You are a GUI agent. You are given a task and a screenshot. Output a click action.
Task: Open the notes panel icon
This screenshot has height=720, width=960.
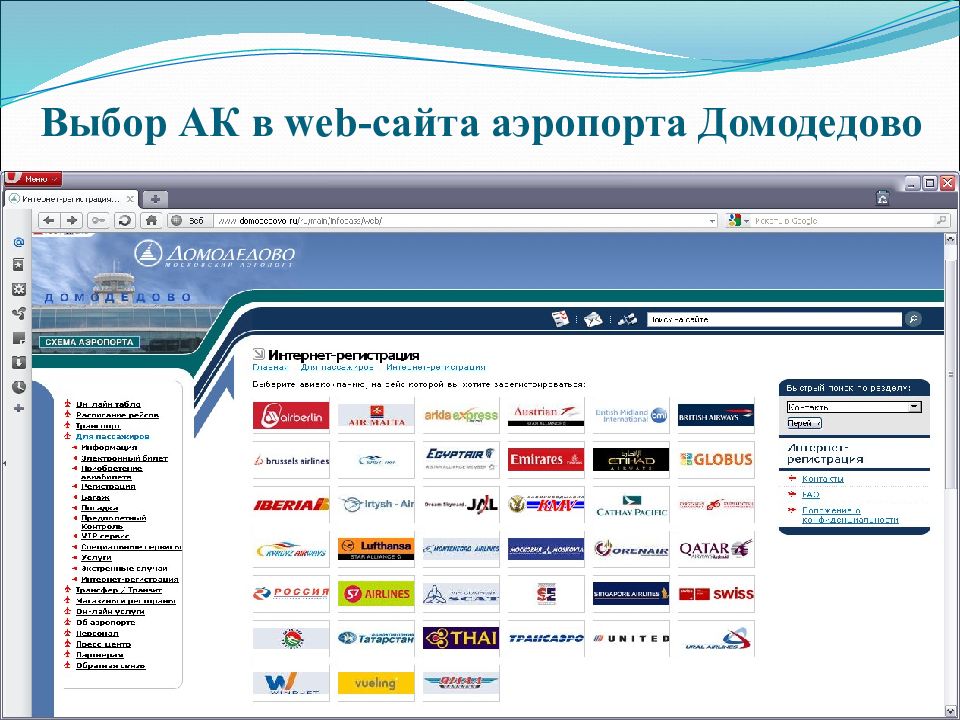click(19, 338)
